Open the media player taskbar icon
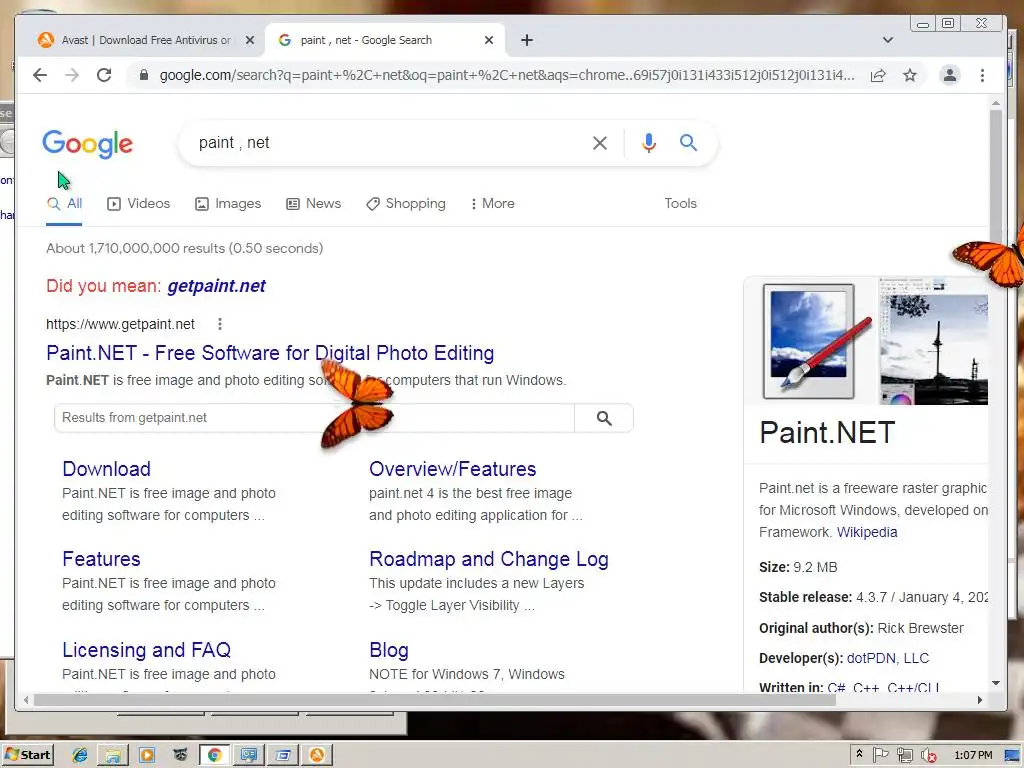This screenshot has width=1024, height=768. [x=147, y=755]
